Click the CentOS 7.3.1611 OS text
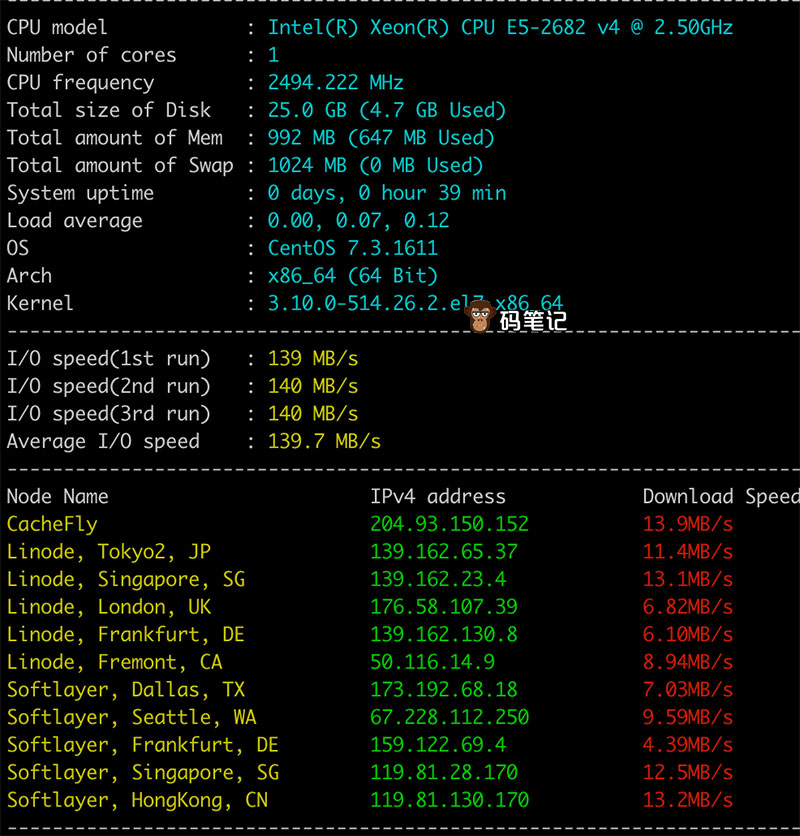This screenshot has width=800, height=836. (353, 248)
